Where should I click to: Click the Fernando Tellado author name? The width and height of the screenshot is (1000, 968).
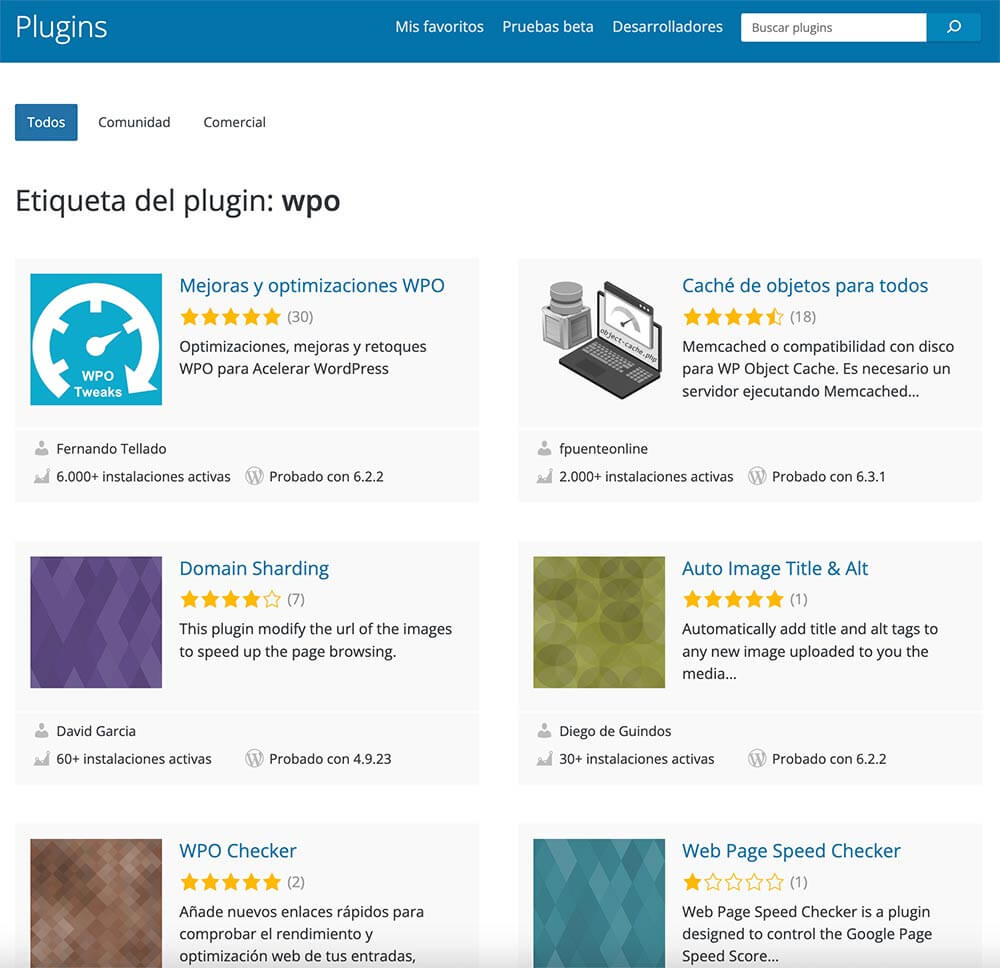pos(112,449)
